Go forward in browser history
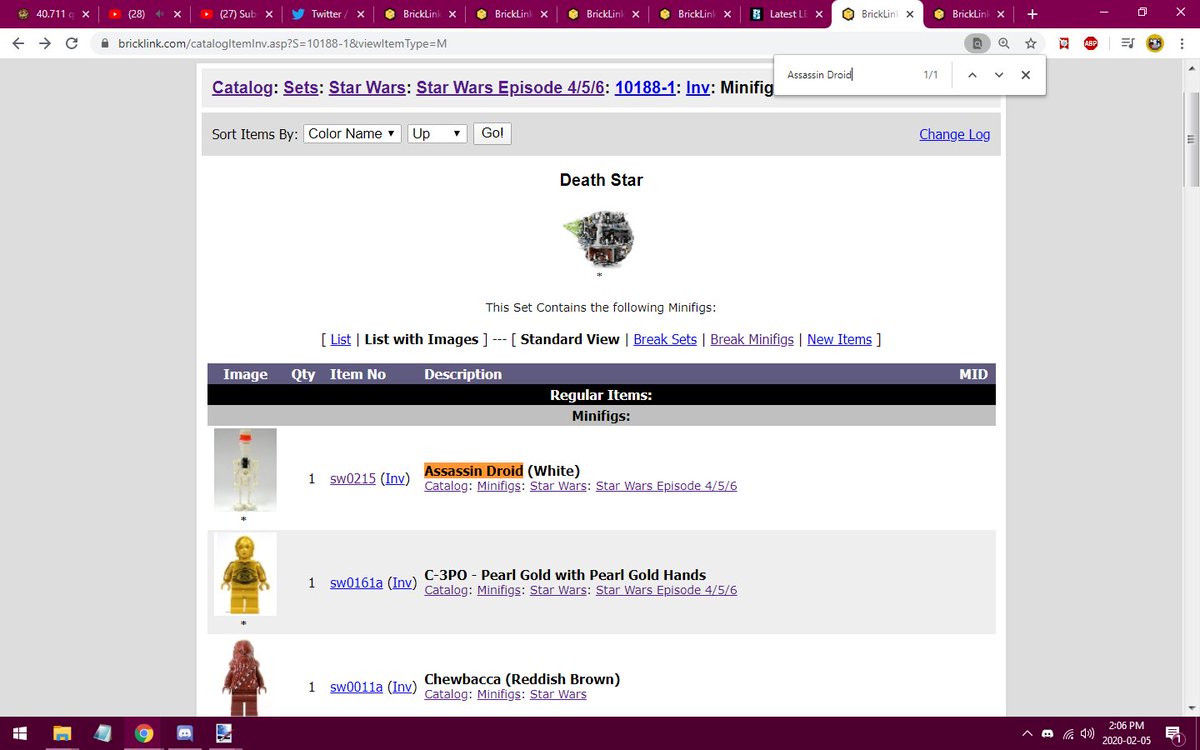 [45, 44]
